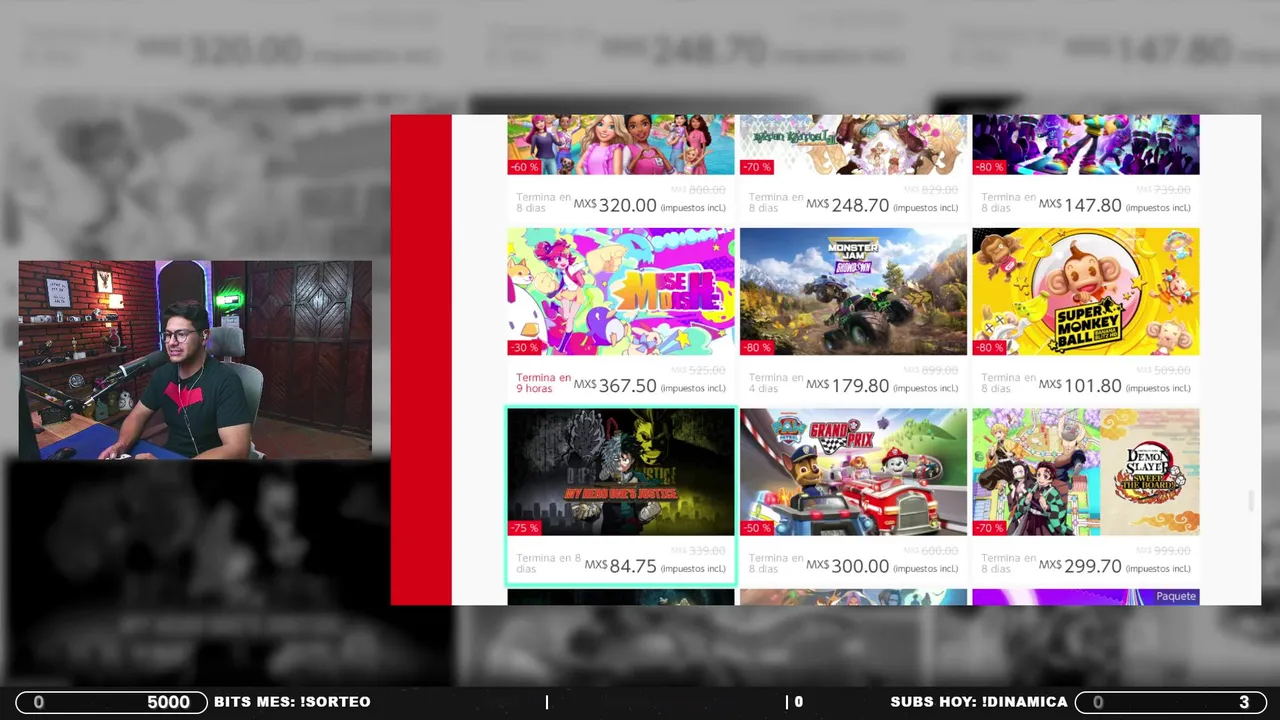Open the Monster Jam Showdown thumbnail
Screen dimensions: 1280x720
pyautogui.click(x=853, y=291)
